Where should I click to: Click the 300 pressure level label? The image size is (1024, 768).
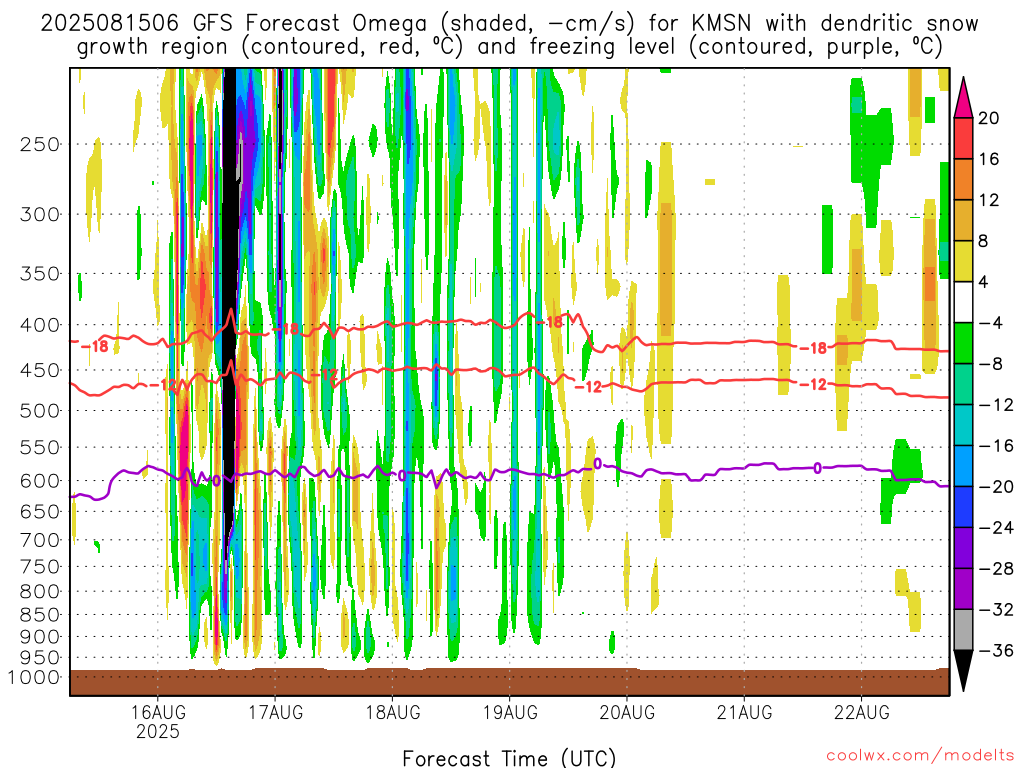pos(40,214)
